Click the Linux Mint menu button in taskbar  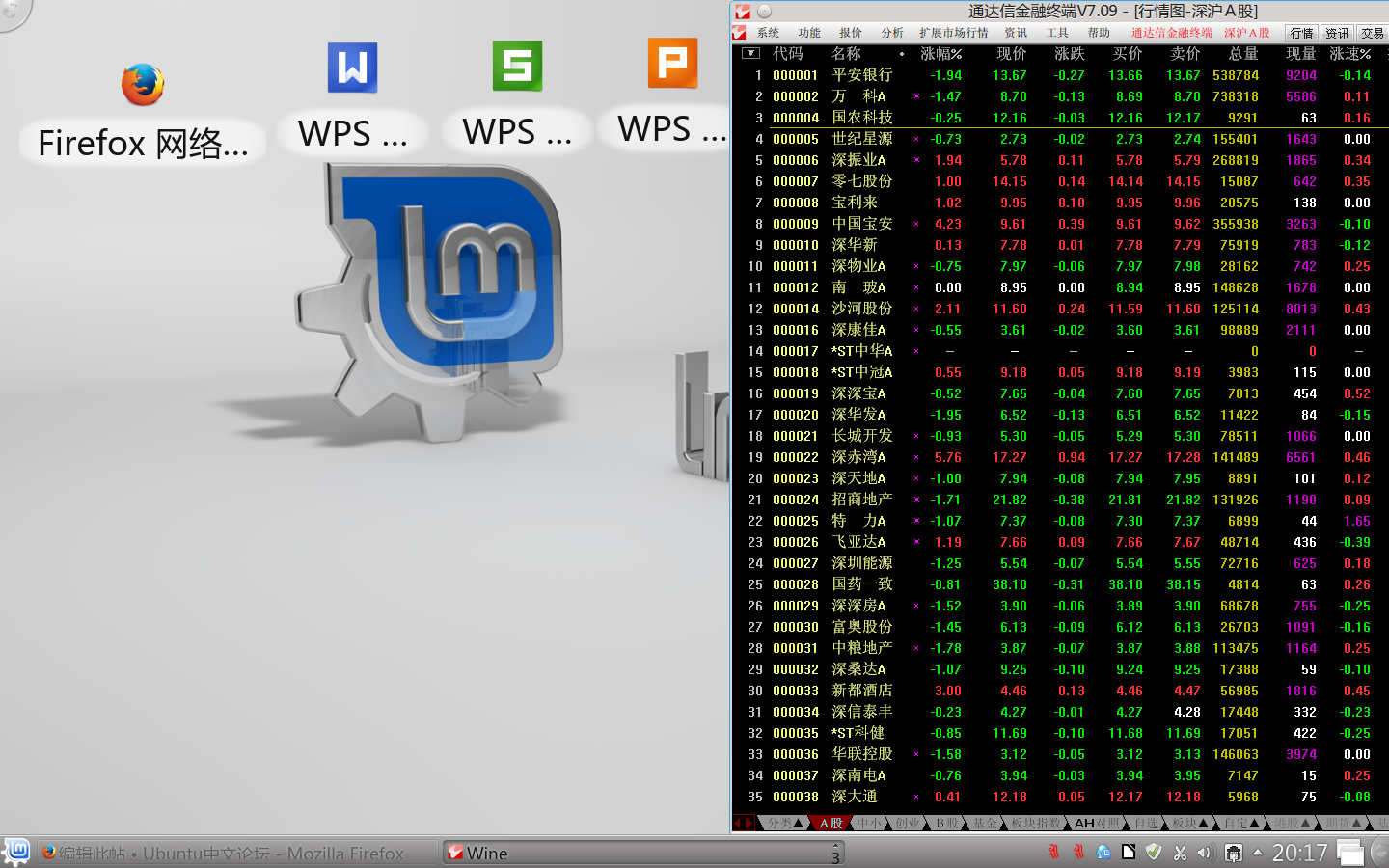17,852
